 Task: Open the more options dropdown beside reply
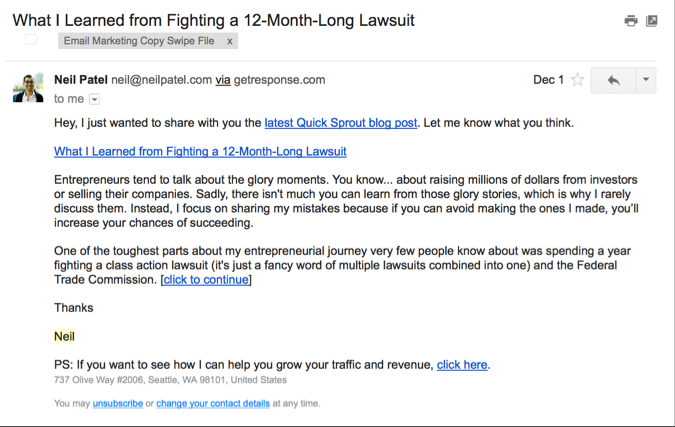645,80
